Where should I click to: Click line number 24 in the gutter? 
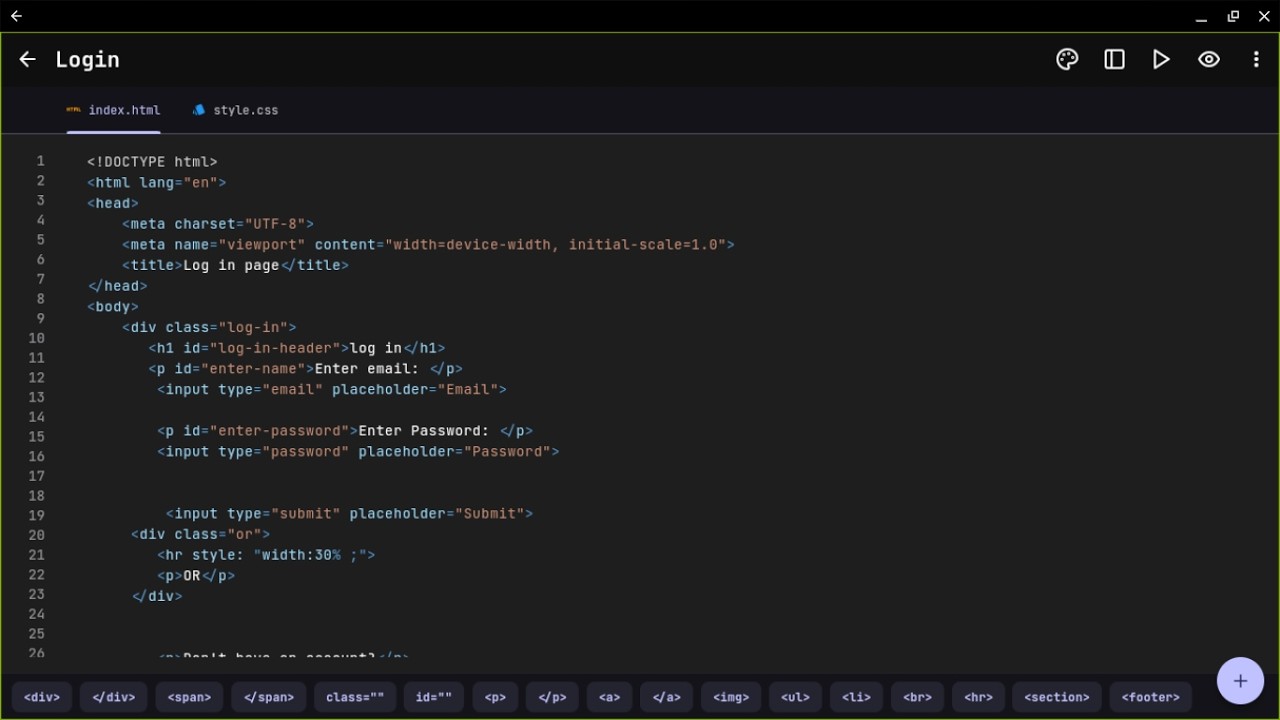click(36, 614)
